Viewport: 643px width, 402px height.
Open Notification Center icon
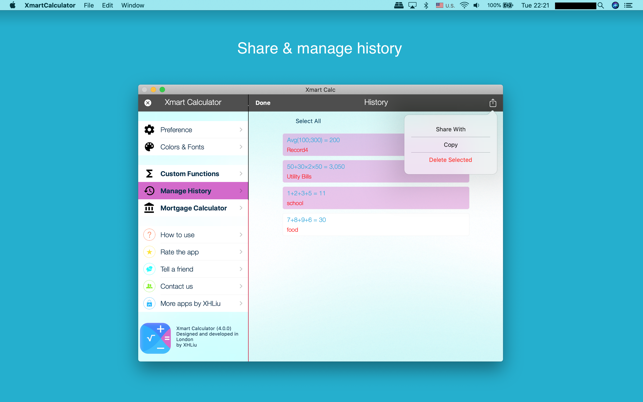pyautogui.click(x=628, y=5)
